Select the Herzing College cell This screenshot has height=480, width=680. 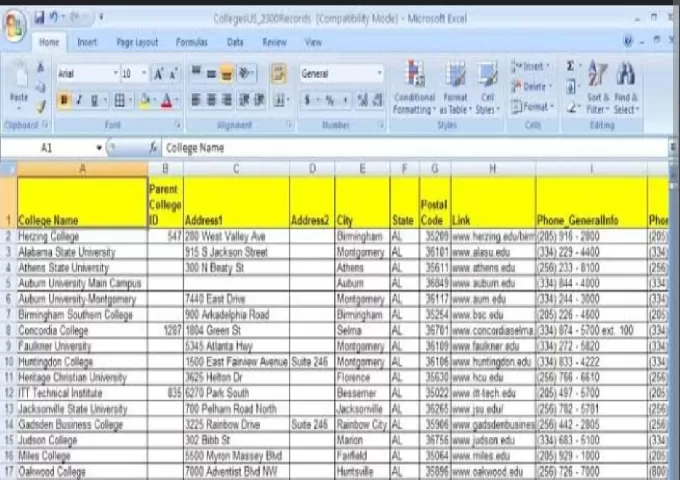tap(80, 236)
